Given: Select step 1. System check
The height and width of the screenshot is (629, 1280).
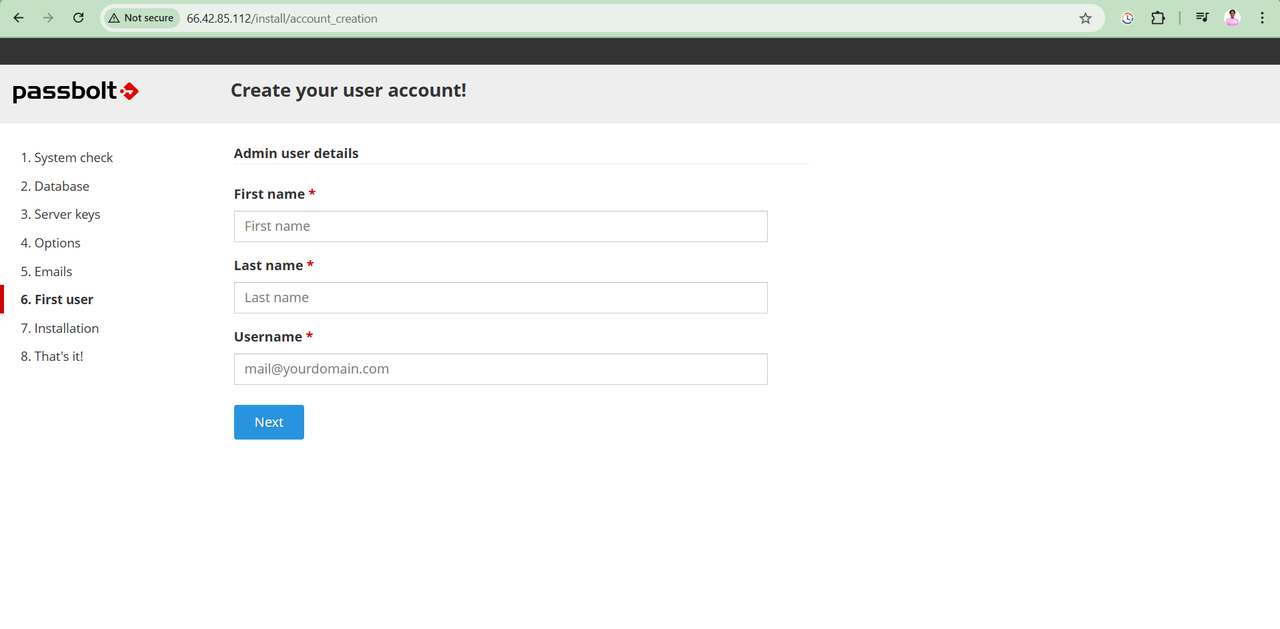Looking at the screenshot, I should (x=67, y=158).
